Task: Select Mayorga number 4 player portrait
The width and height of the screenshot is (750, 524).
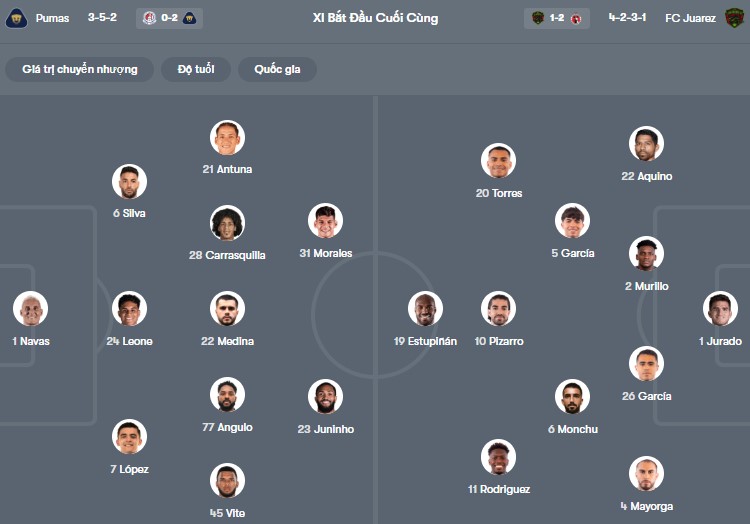Action: [x=647, y=474]
